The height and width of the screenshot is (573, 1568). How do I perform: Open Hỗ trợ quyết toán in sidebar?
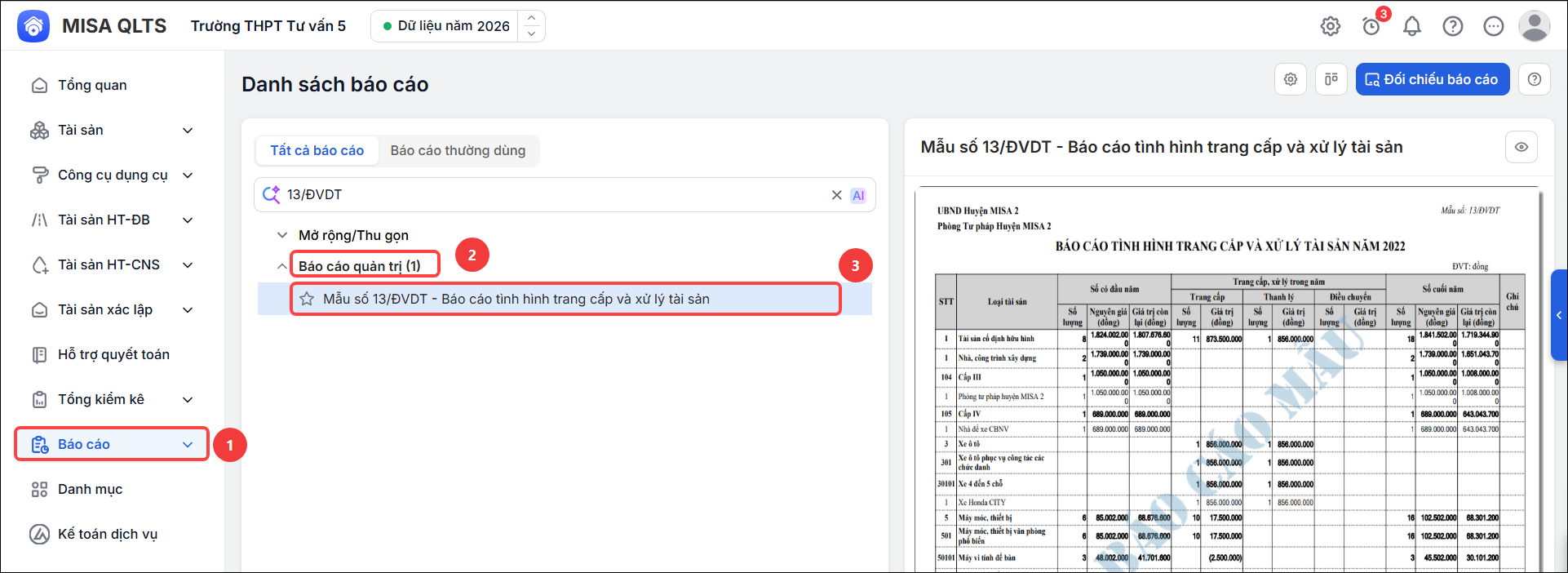click(113, 354)
